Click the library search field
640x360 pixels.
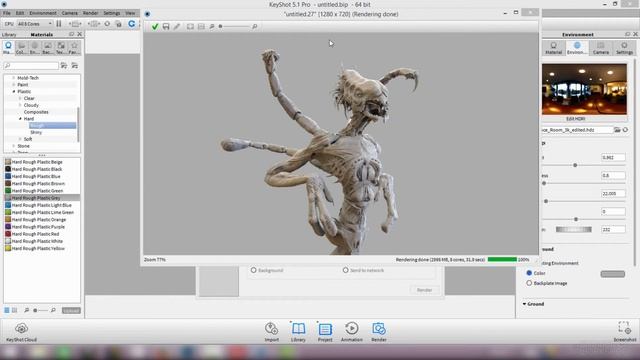[31, 66]
